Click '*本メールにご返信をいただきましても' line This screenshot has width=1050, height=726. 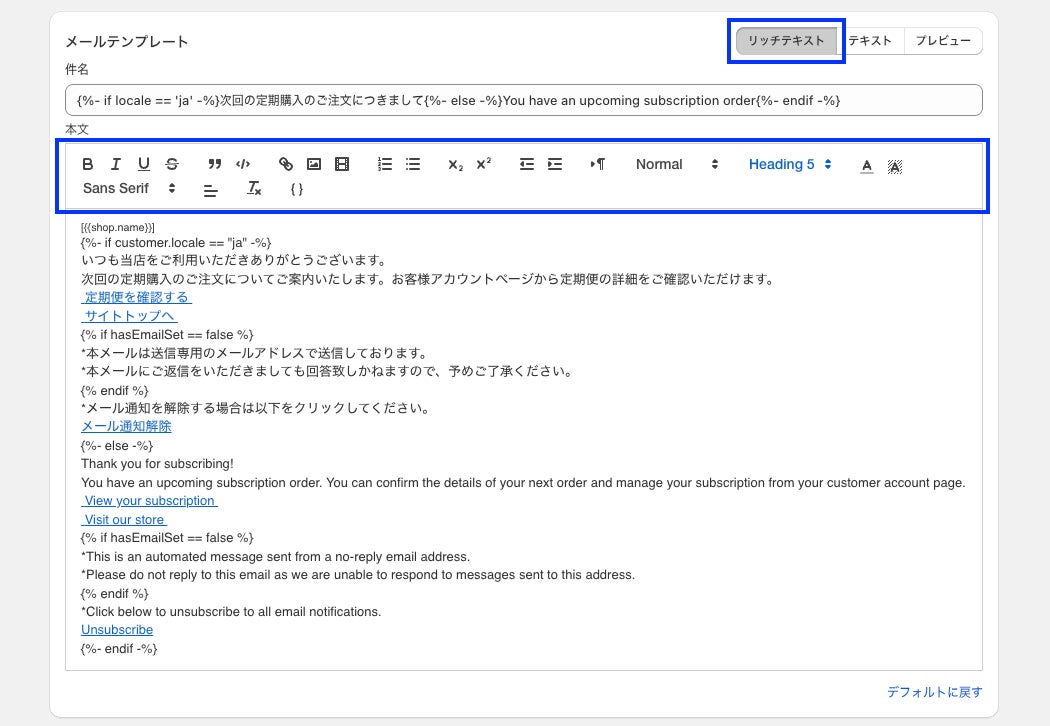[x=328, y=371]
